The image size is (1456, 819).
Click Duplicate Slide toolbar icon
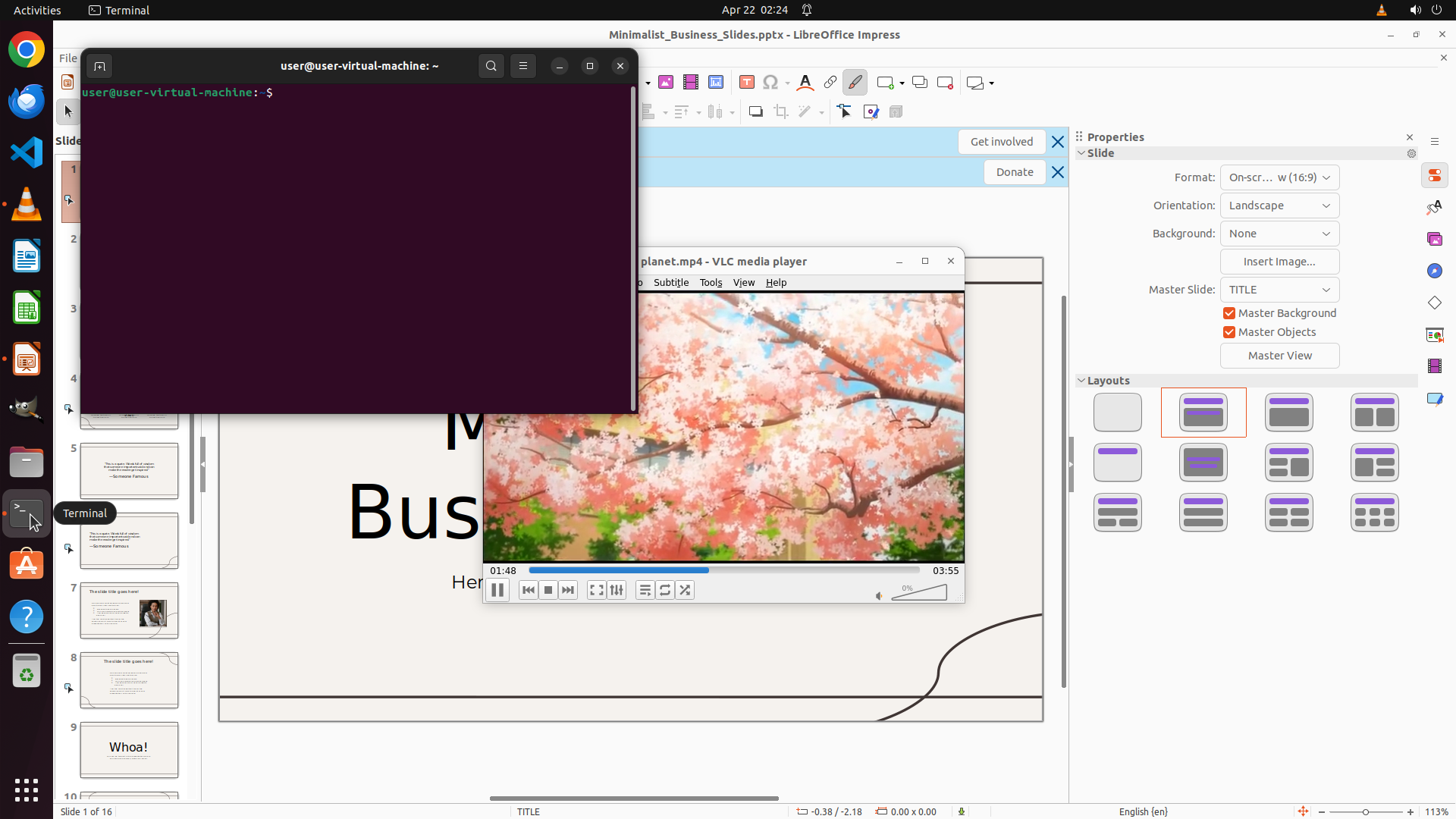(920, 83)
